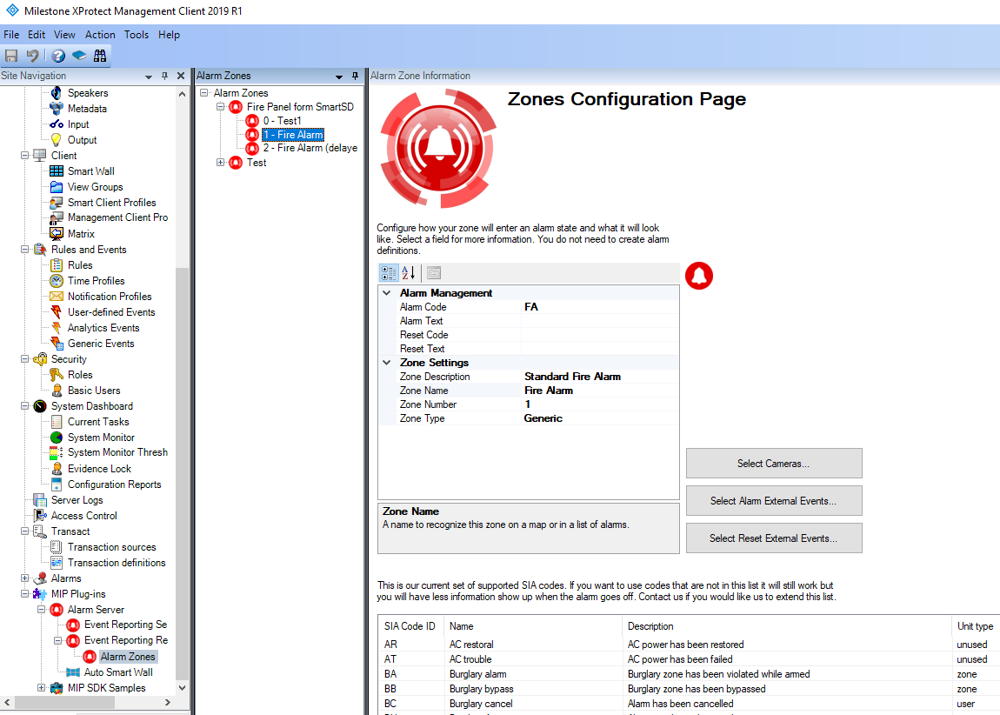Collapse Fire Panel form SmartSD node
Image resolution: width=1000 pixels, height=715 pixels.
click(x=220, y=107)
